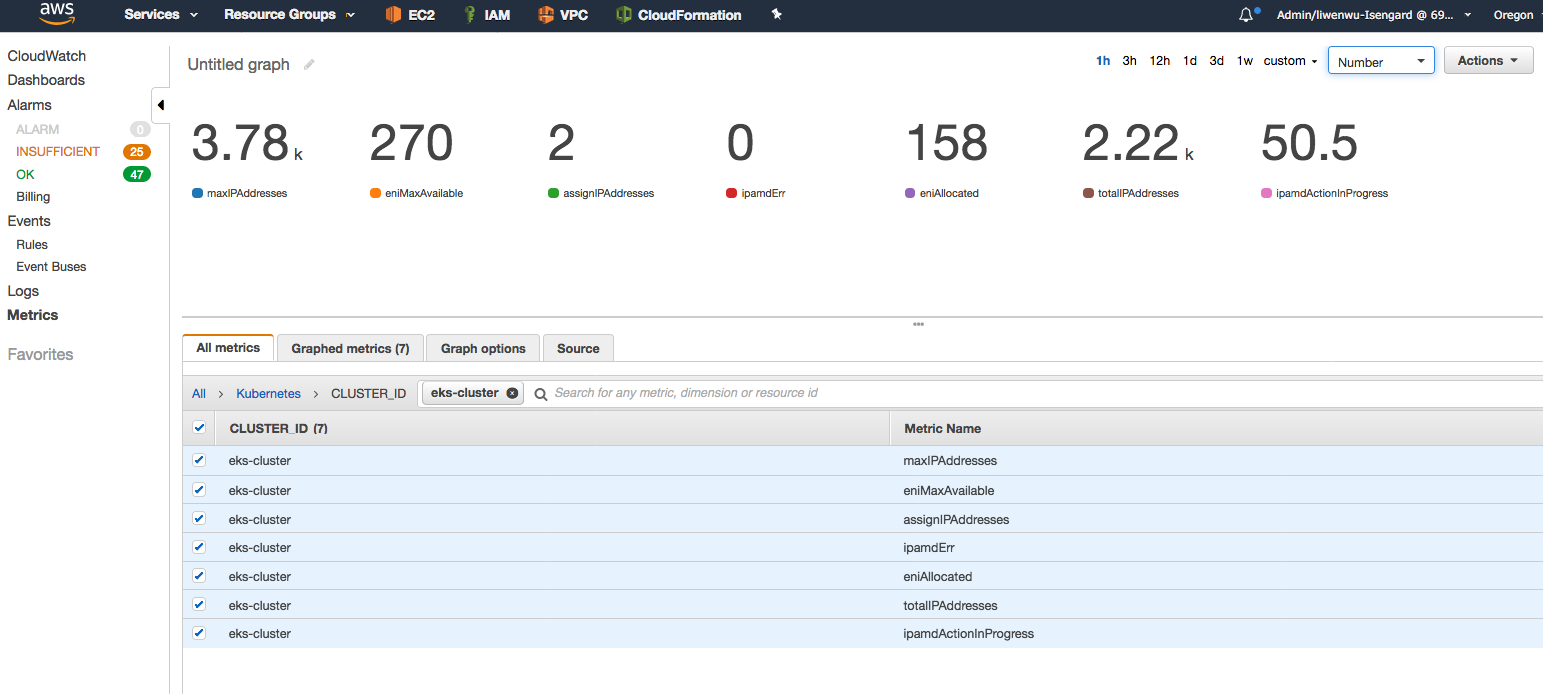This screenshot has width=1543, height=694.
Task: Uncheck the totalIPAddresses metric row
Action: 199,604
